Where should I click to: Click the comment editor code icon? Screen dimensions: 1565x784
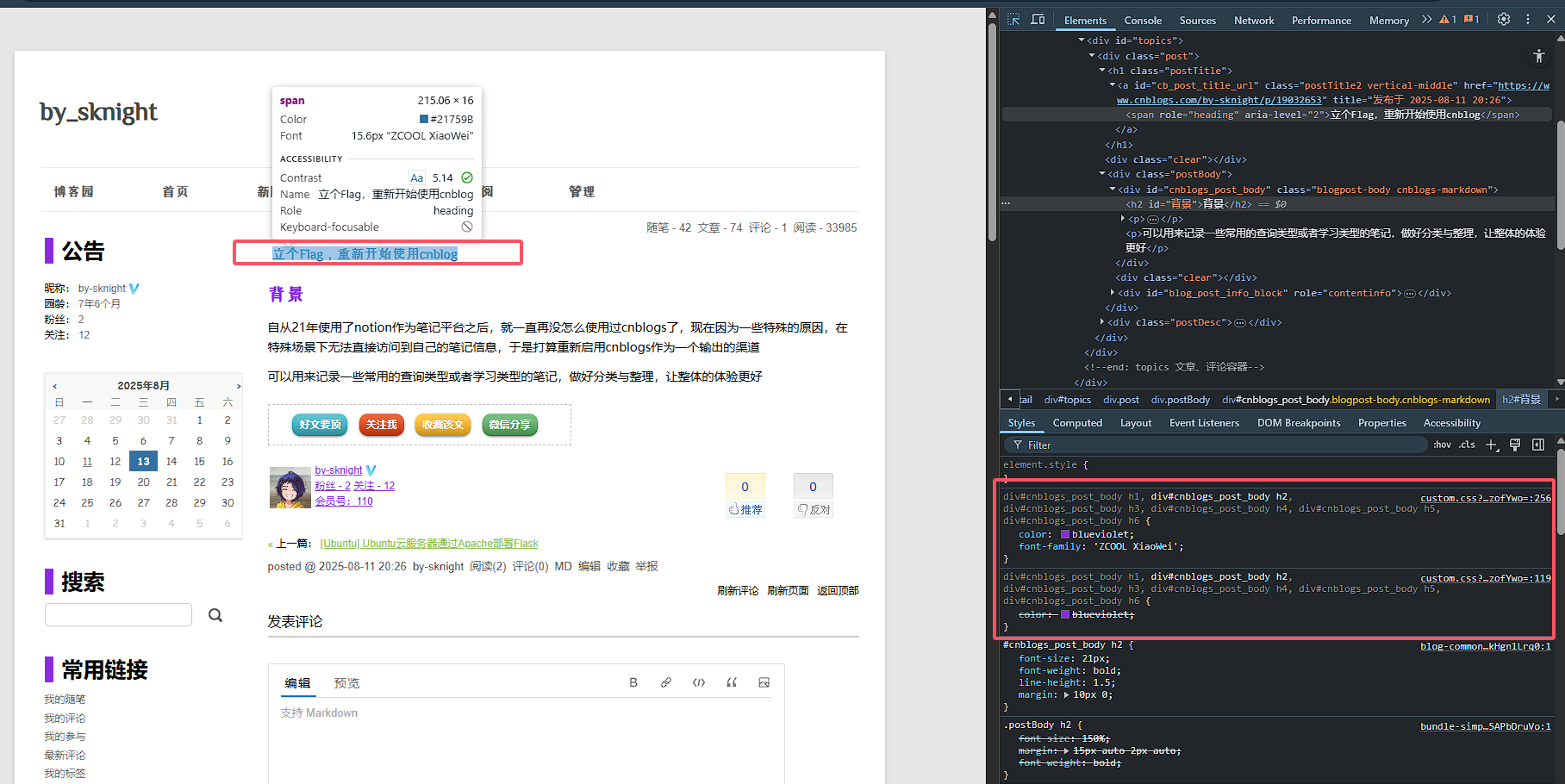coord(699,683)
